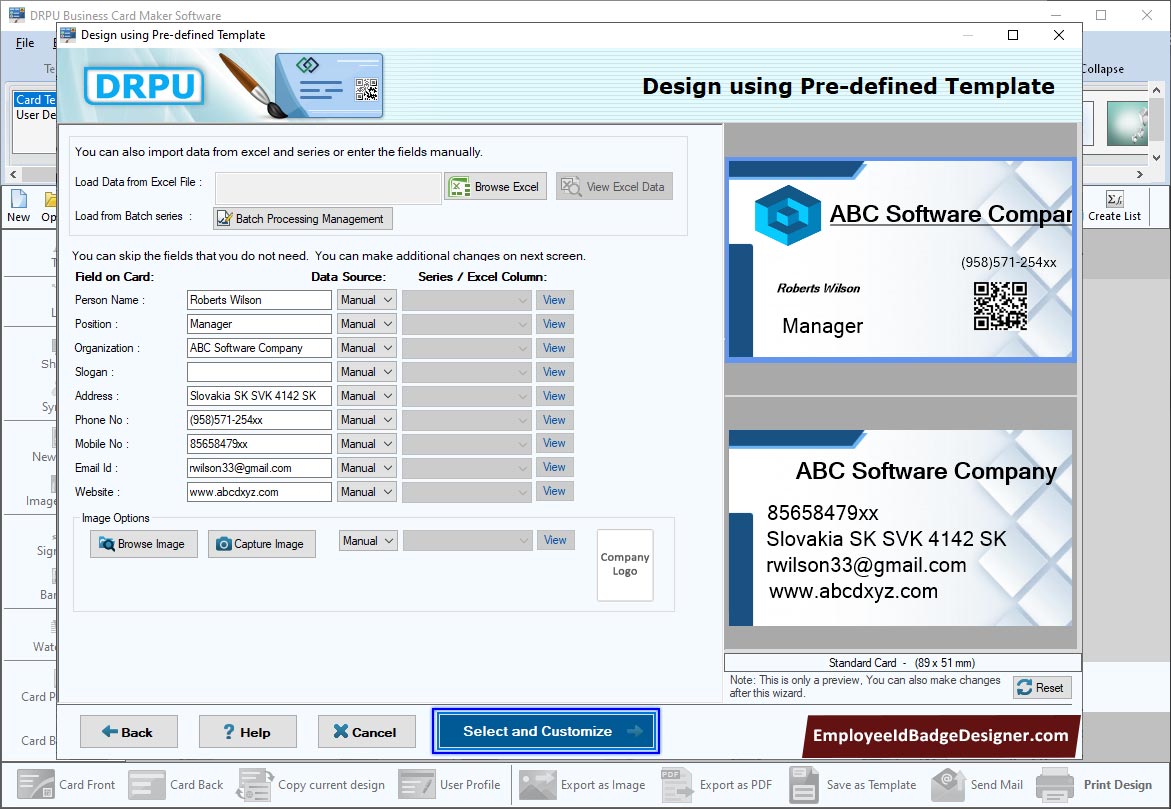Image resolution: width=1171 pixels, height=809 pixels.
Task: Select front card preview thumbnail
Action: (x=901, y=260)
